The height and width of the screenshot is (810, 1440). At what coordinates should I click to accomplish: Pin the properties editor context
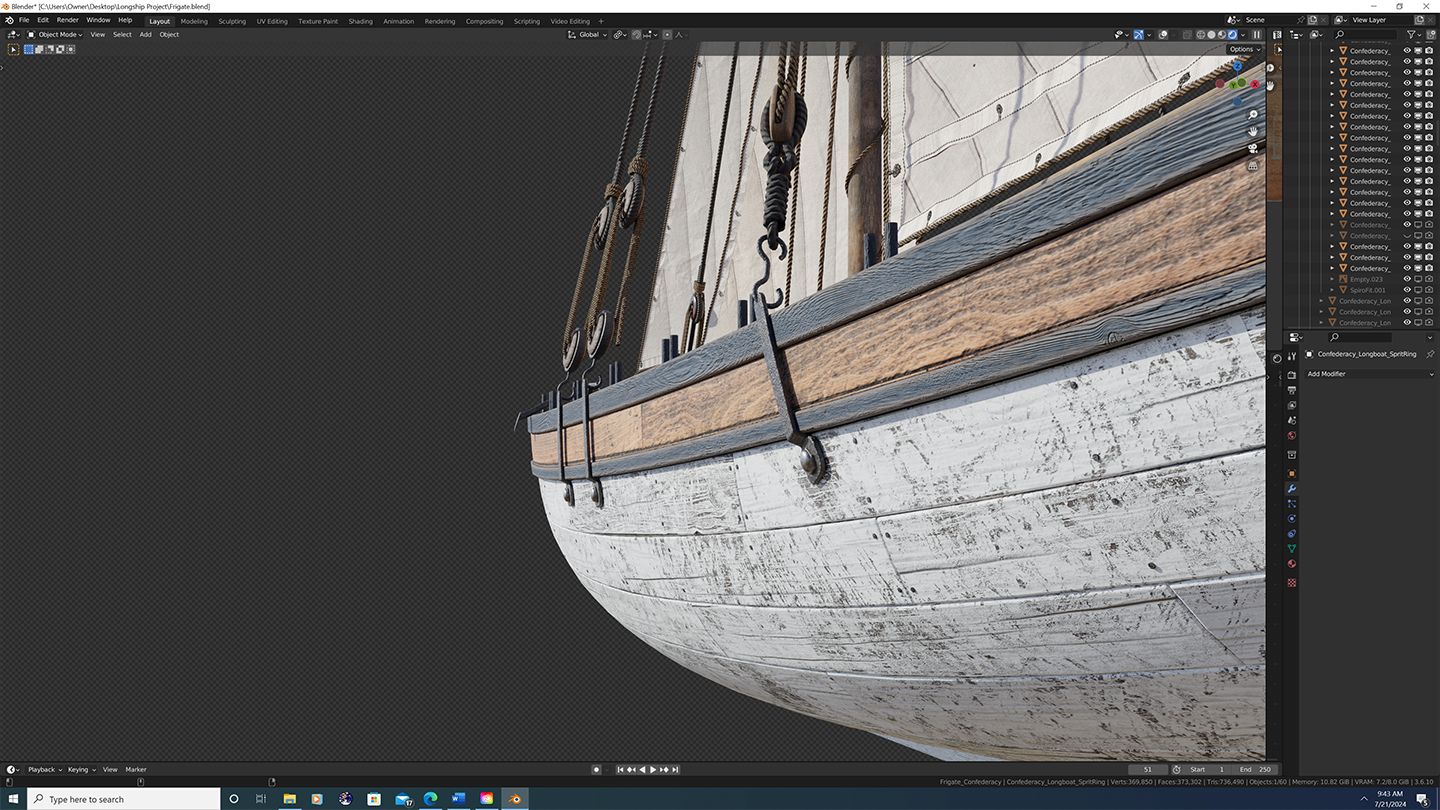click(1429, 354)
